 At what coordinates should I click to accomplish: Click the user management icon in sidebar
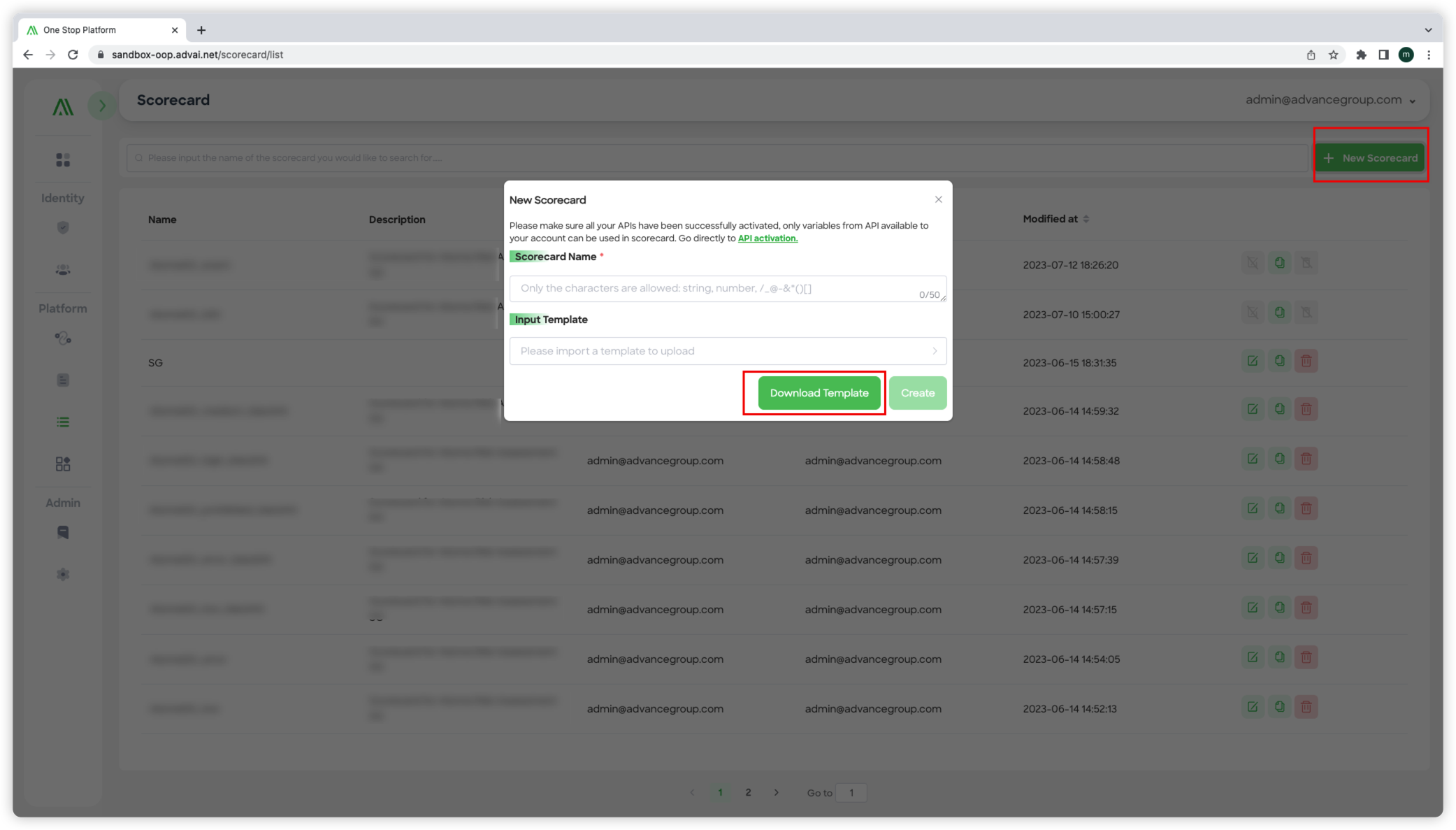(x=64, y=270)
